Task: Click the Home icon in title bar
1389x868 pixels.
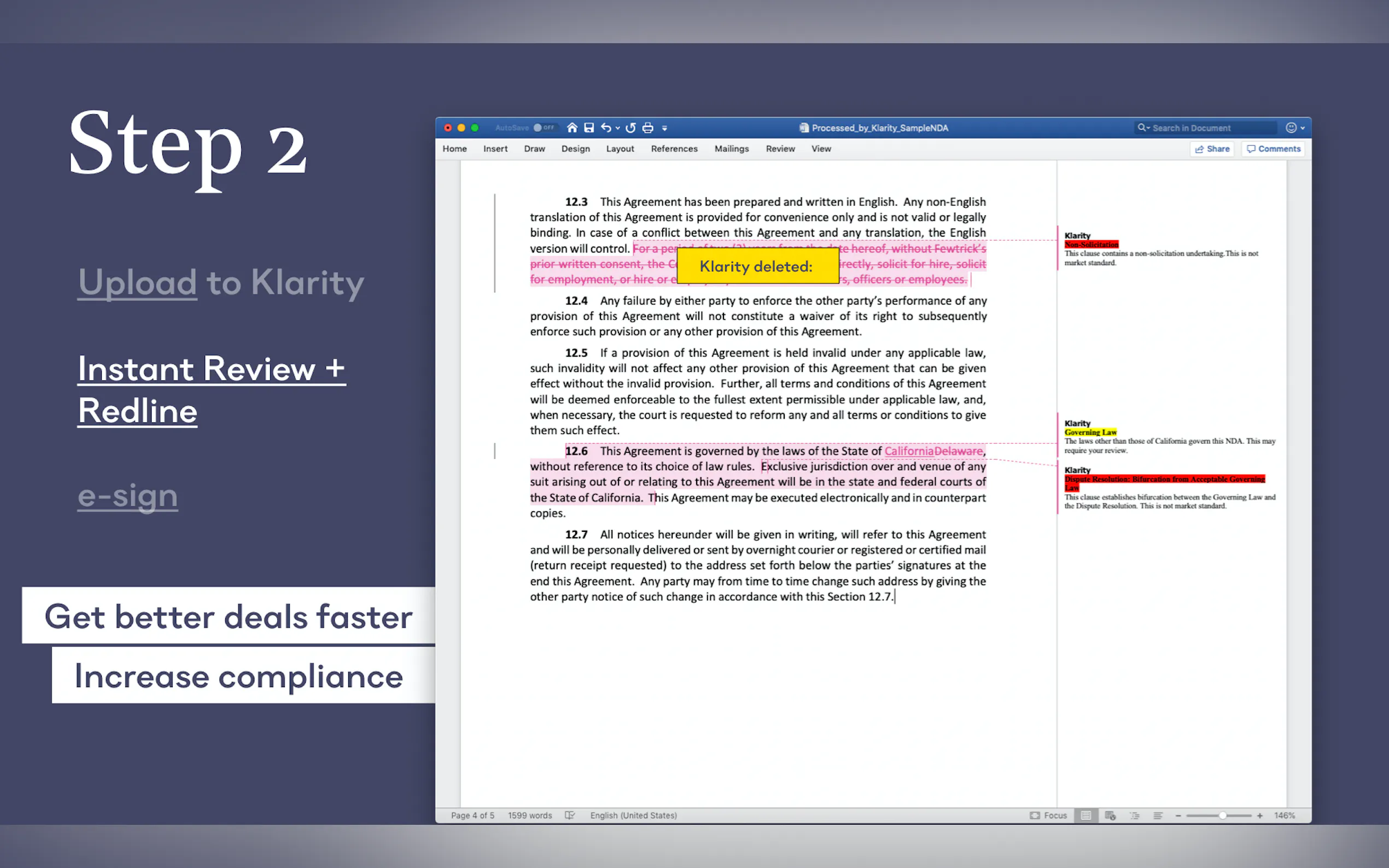Action: click(572, 127)
